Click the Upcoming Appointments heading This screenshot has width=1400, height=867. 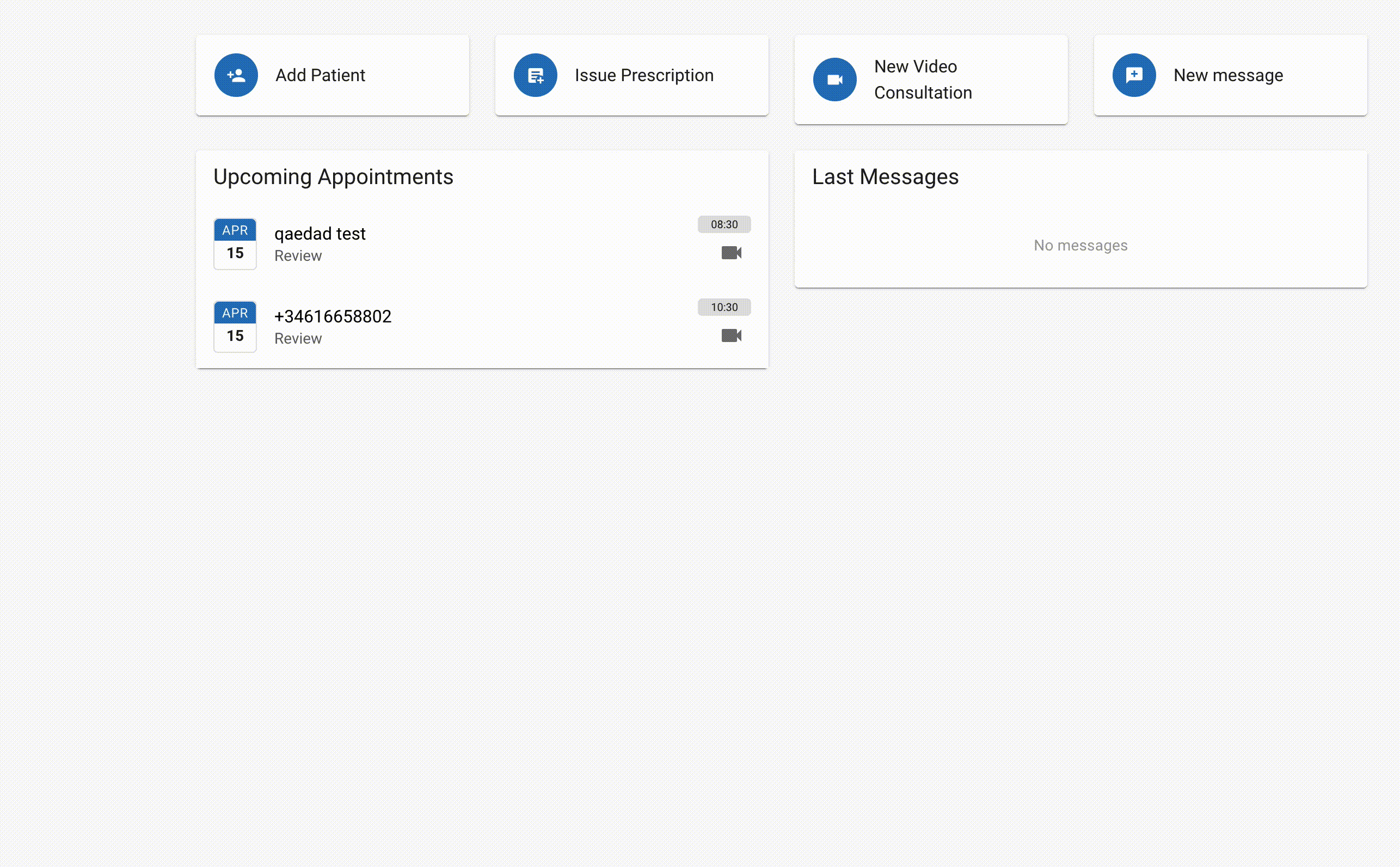click(x=333, y=177)
